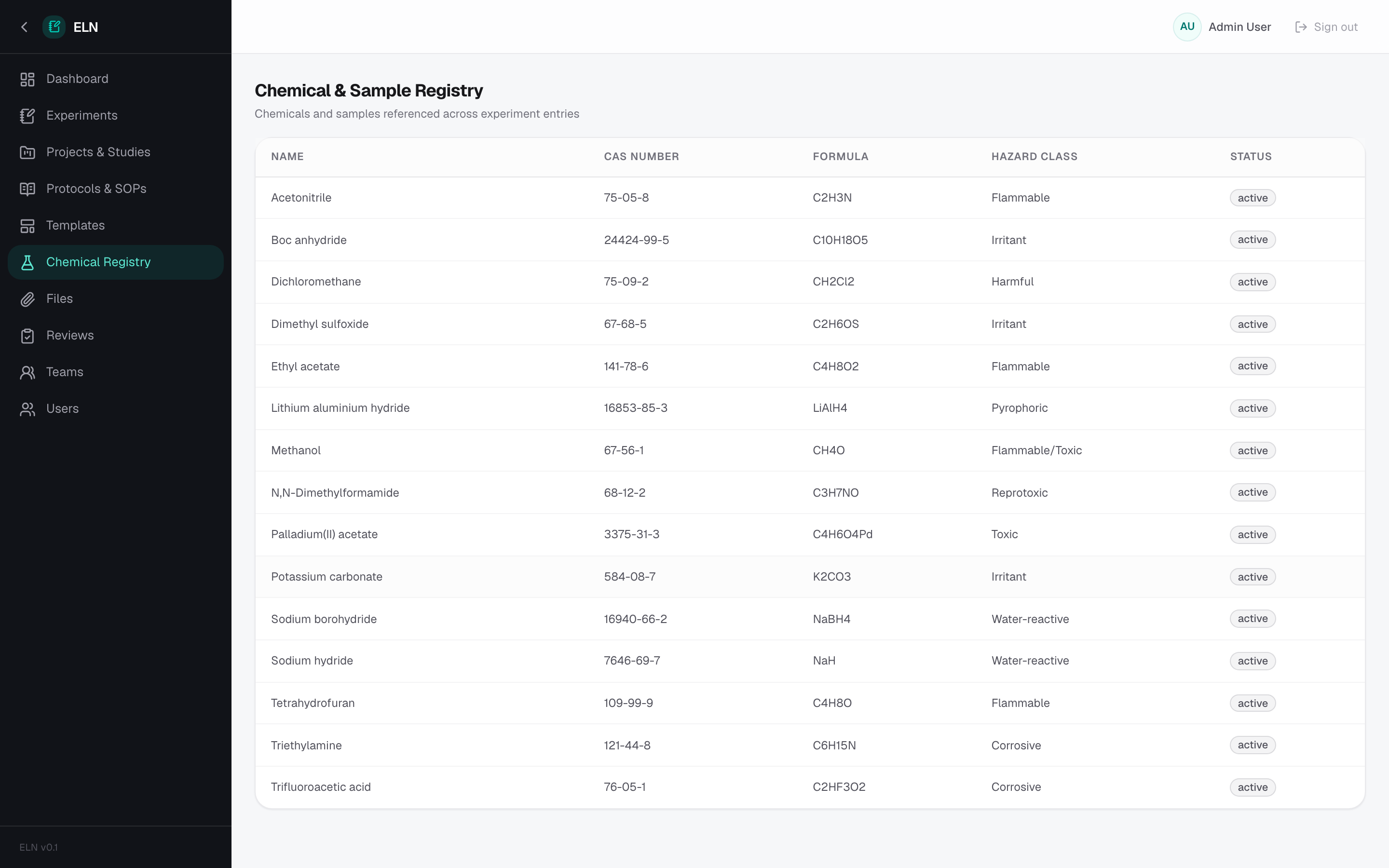
Task: Open the Users label in sidebar
Action: tap(63, 409)
